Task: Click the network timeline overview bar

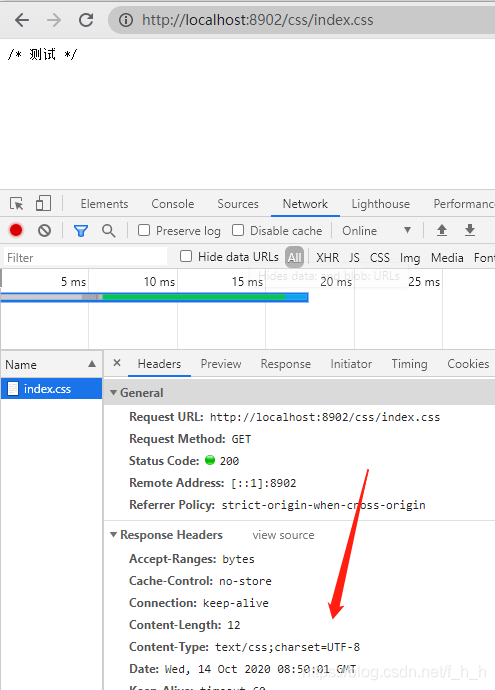Action: 154,297
